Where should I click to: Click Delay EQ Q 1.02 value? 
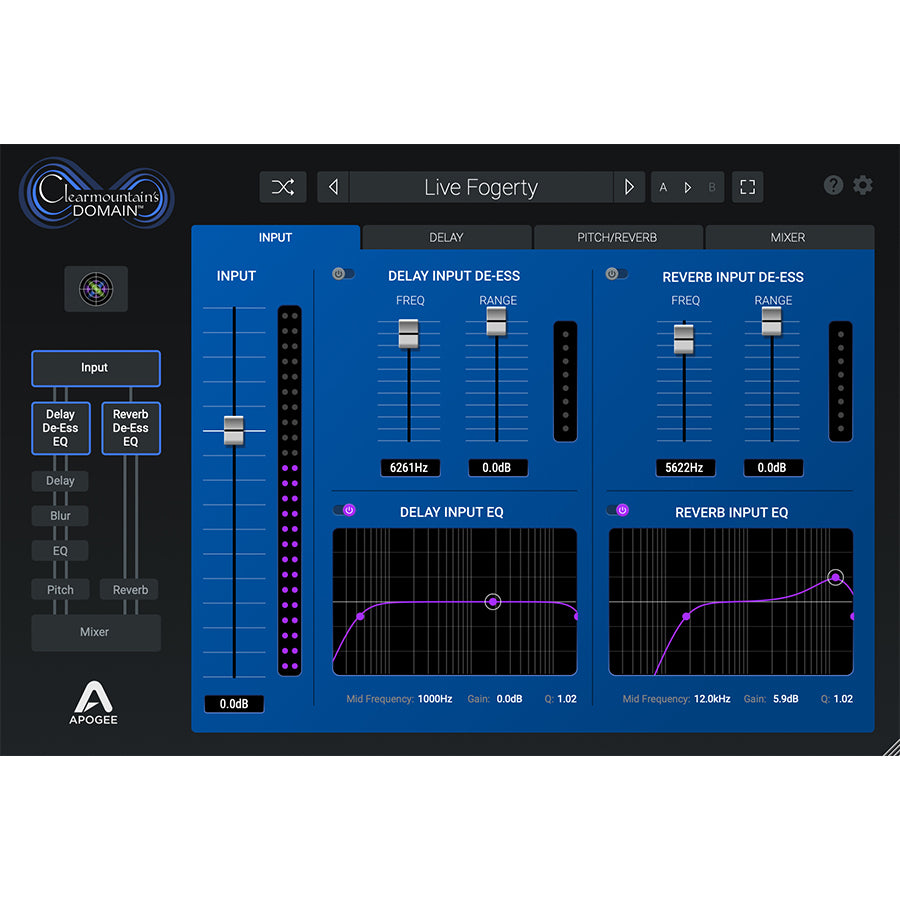click(x=567, y=699)
